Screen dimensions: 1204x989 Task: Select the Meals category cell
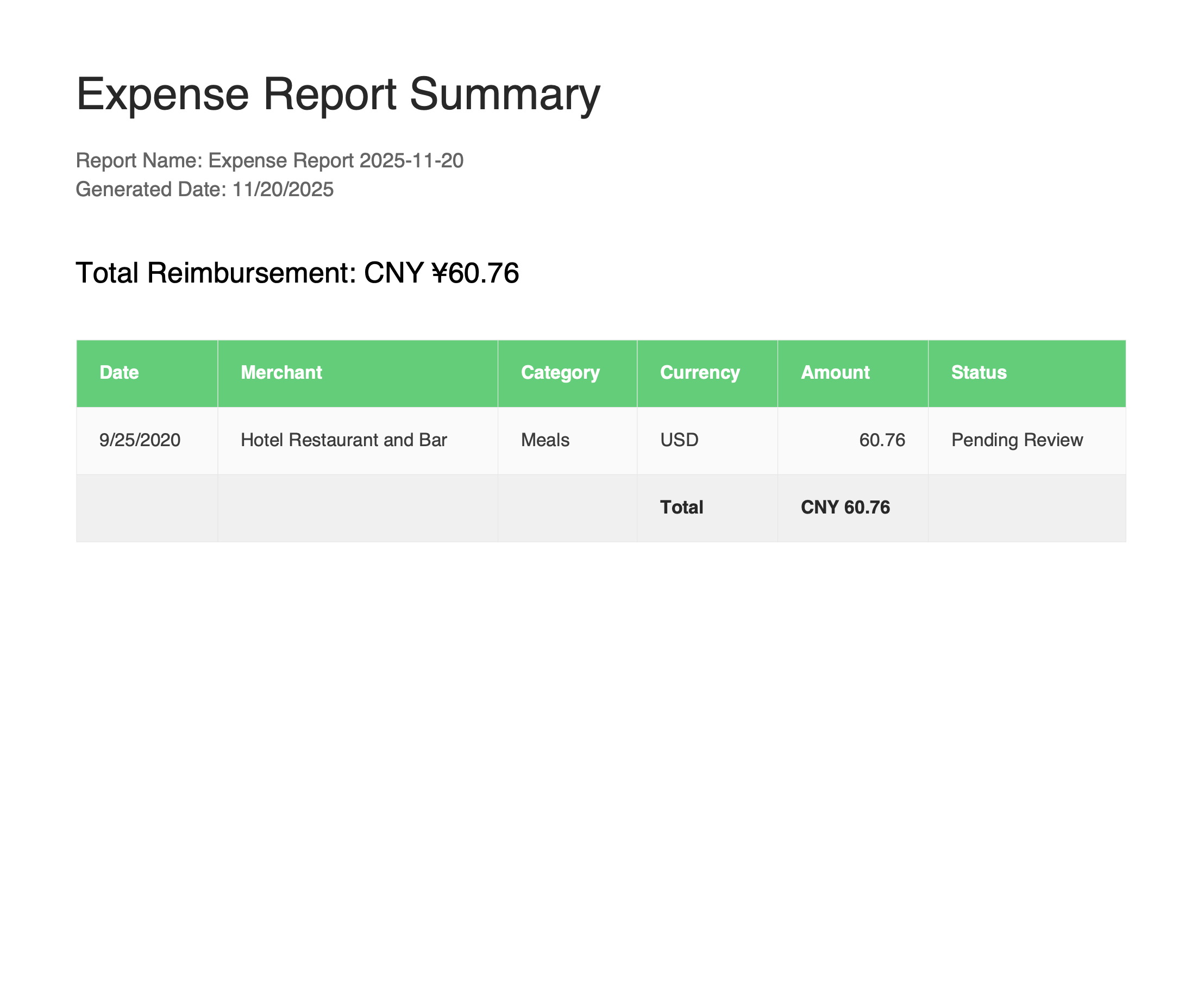click(x=544, y=440)
